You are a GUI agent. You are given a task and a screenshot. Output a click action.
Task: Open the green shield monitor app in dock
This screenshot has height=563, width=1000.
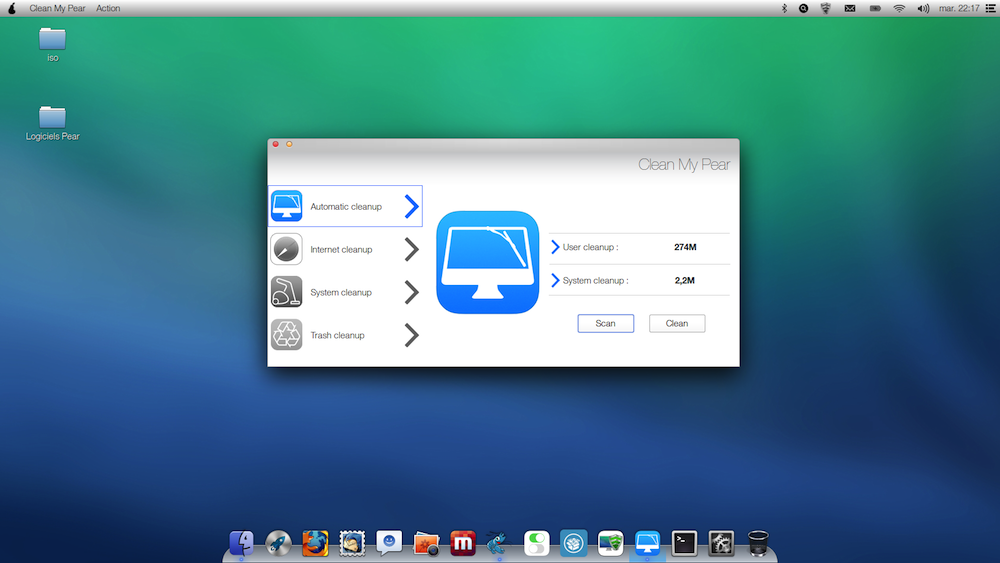click(610, 543)
